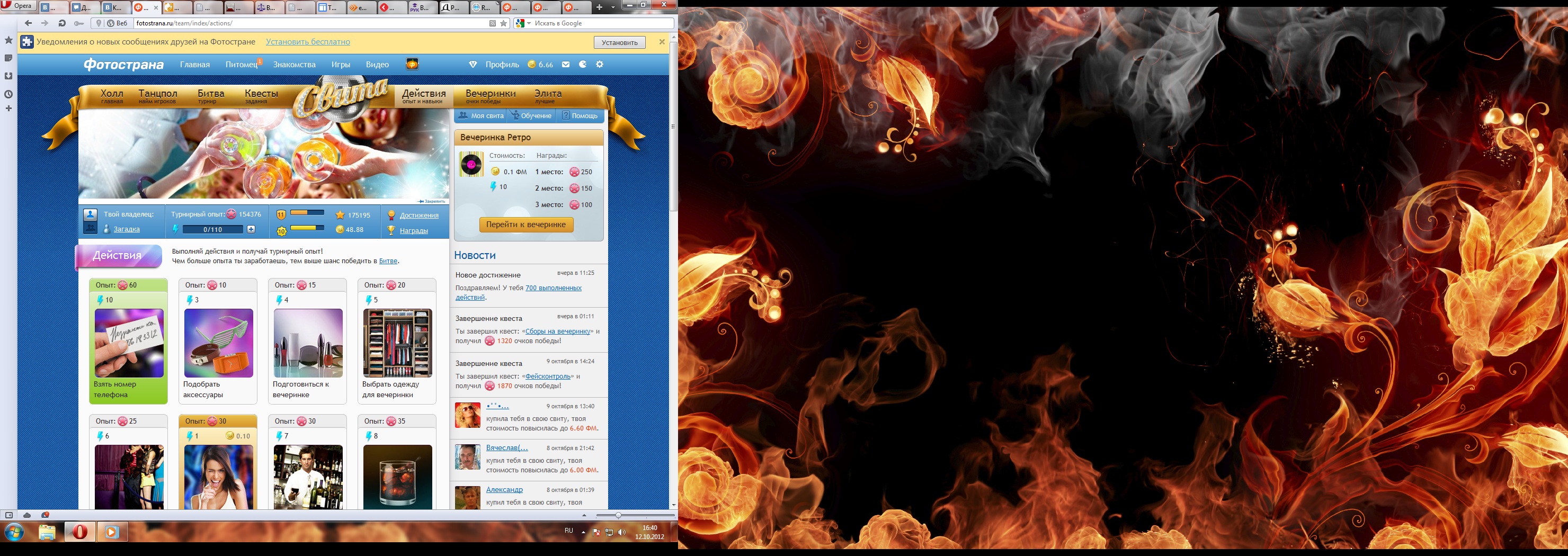Viewport: 1568px width, 556px height.
Task: Open the History clock panel in sidebar
Action: pyautogui.click(x=8, y=94)
